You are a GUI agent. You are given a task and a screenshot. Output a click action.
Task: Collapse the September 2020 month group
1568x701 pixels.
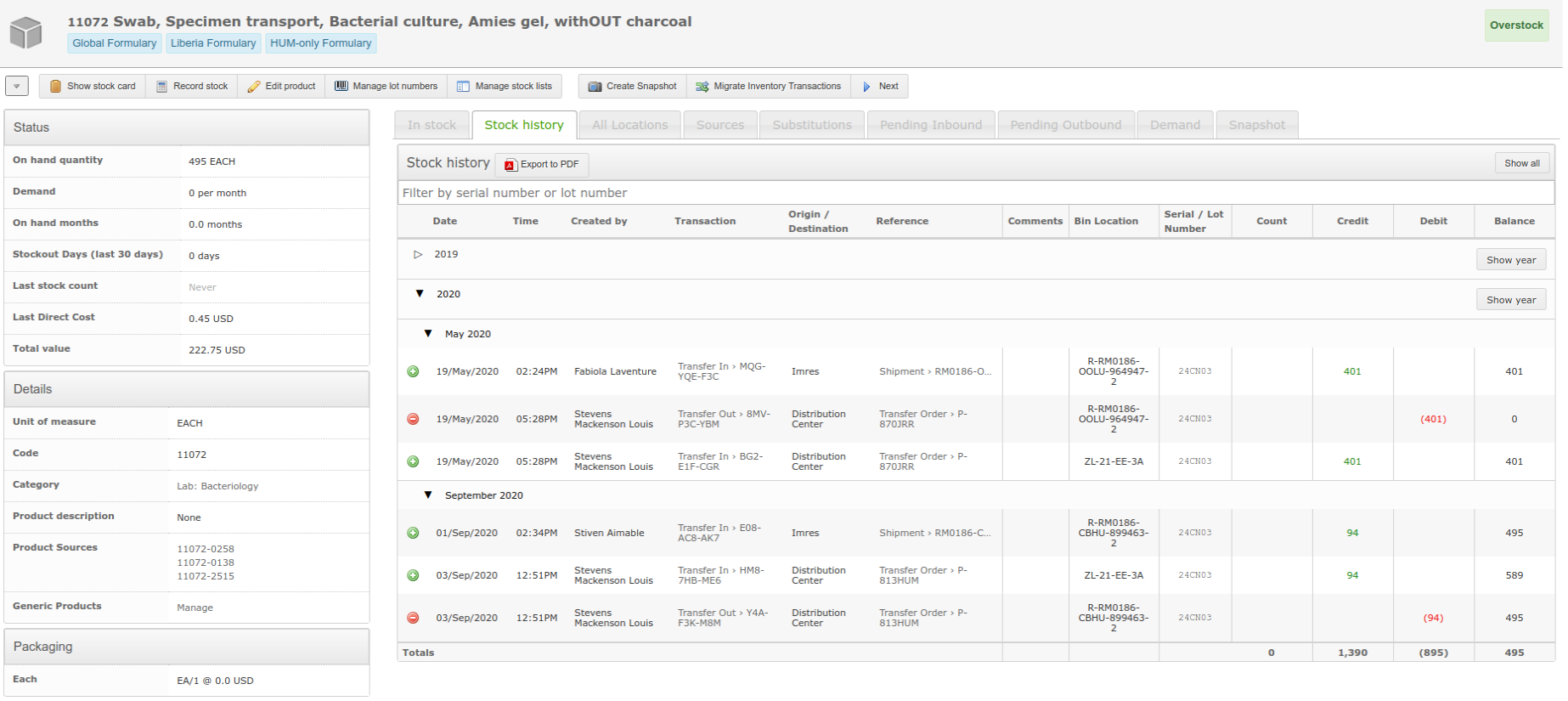[428, 495]
